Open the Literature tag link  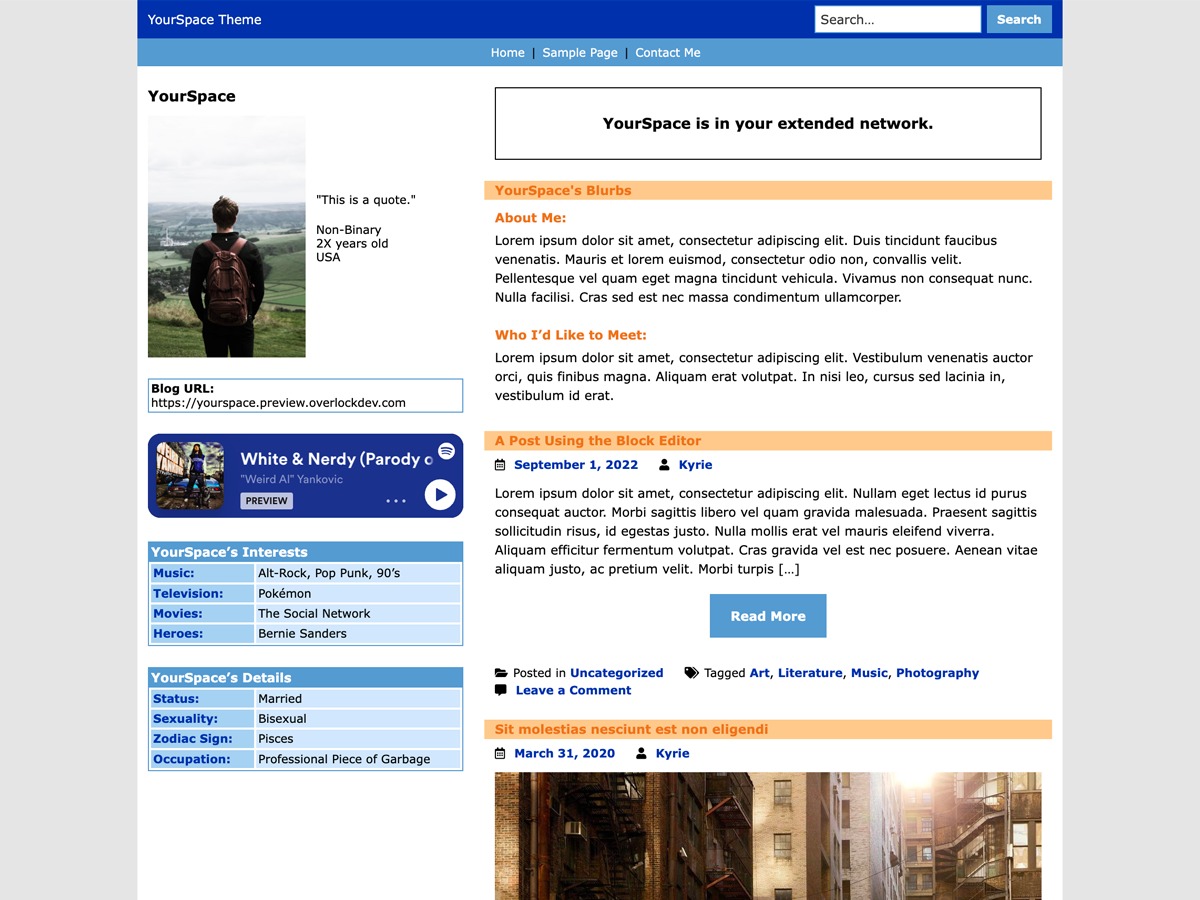(x=810, y=673)
